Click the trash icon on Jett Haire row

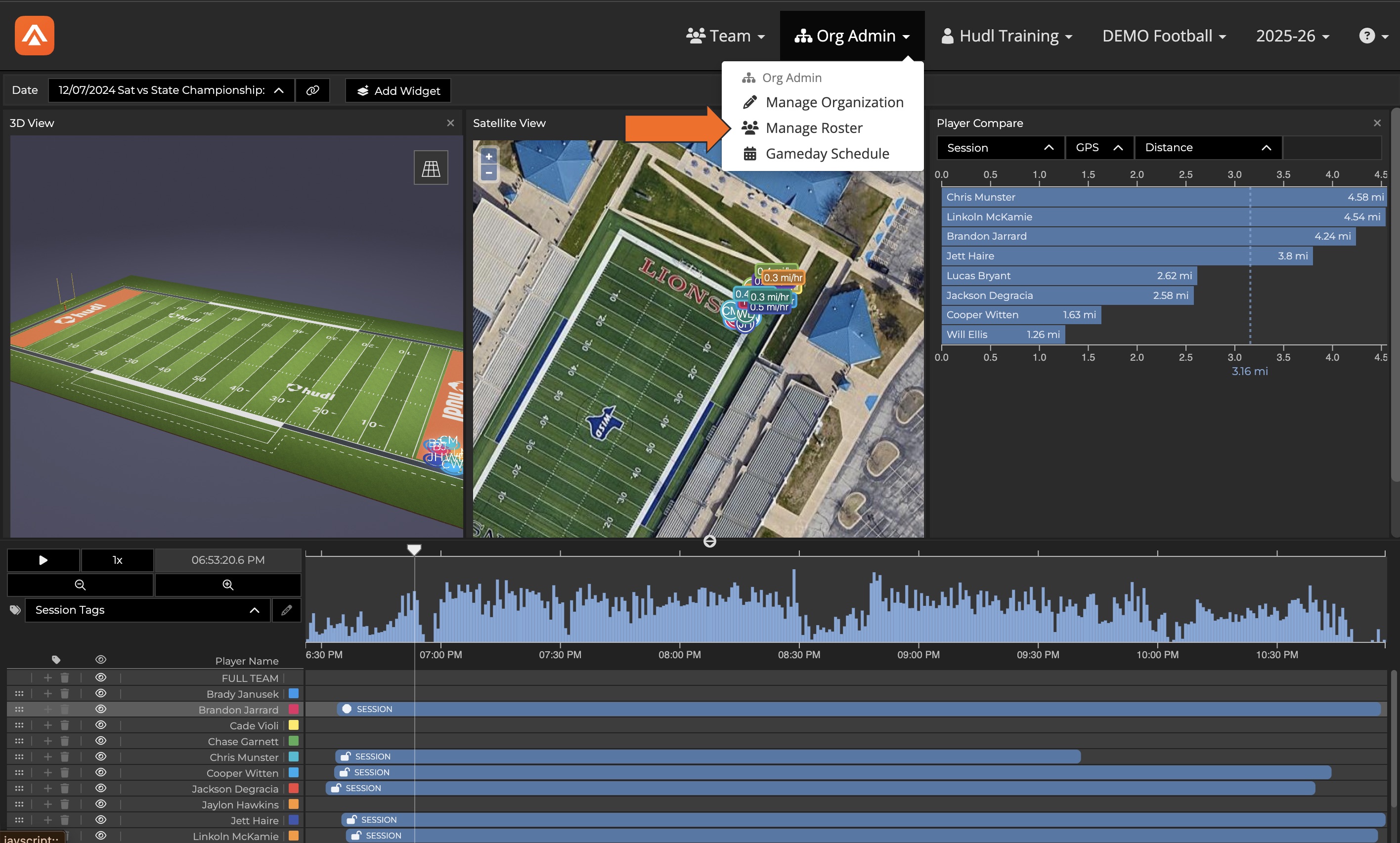pyautogui.click(x=65, y=820)
